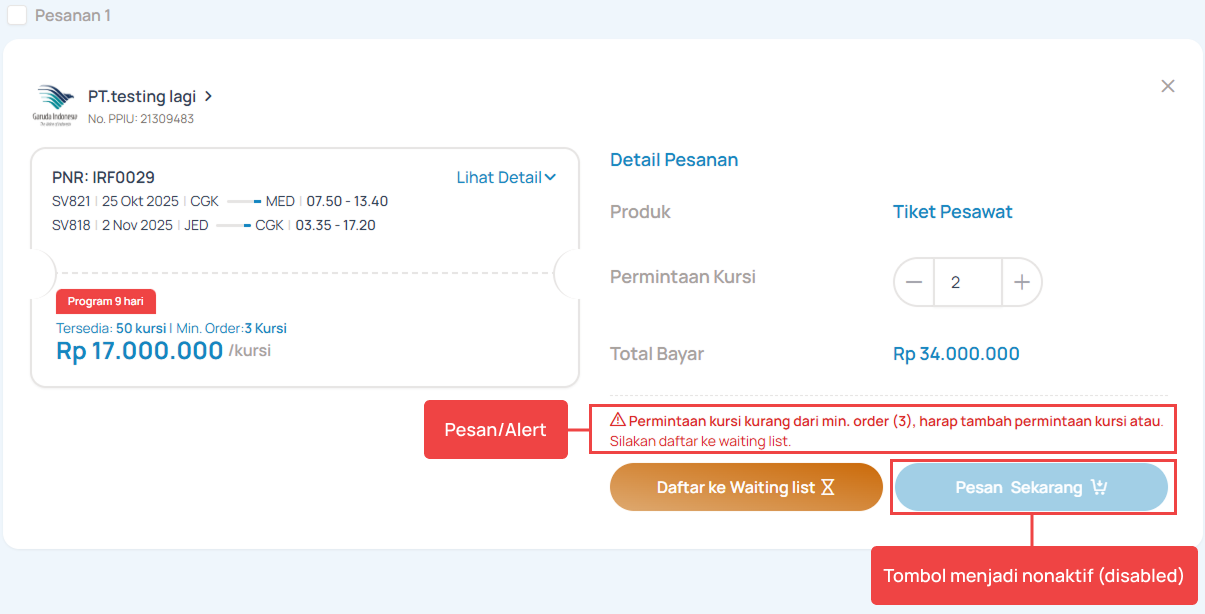Click the Total Bayar amount Rp 34.000.000
The height and width of the screenshot is (614, 1205).
(956, 354)
